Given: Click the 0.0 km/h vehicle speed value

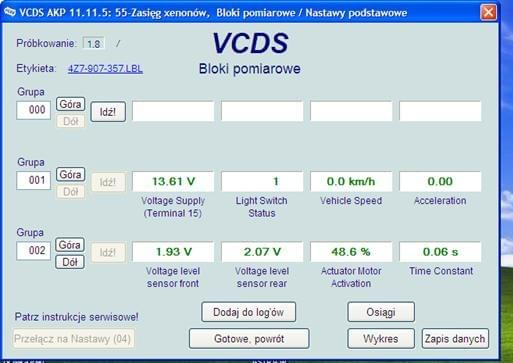Looking at the screenshot, I should click(351, 181).
